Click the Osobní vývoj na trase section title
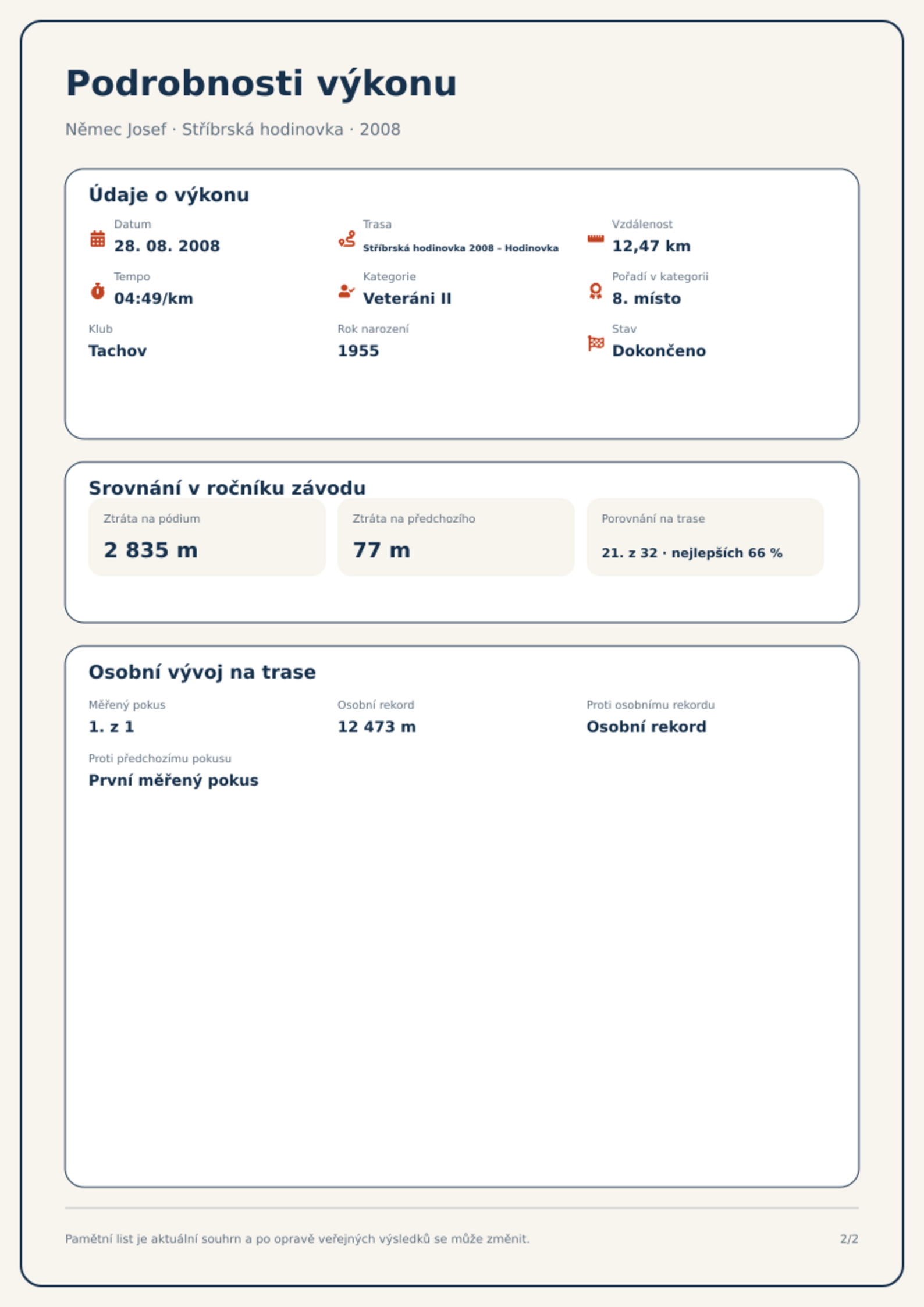 tap(202, 672)
